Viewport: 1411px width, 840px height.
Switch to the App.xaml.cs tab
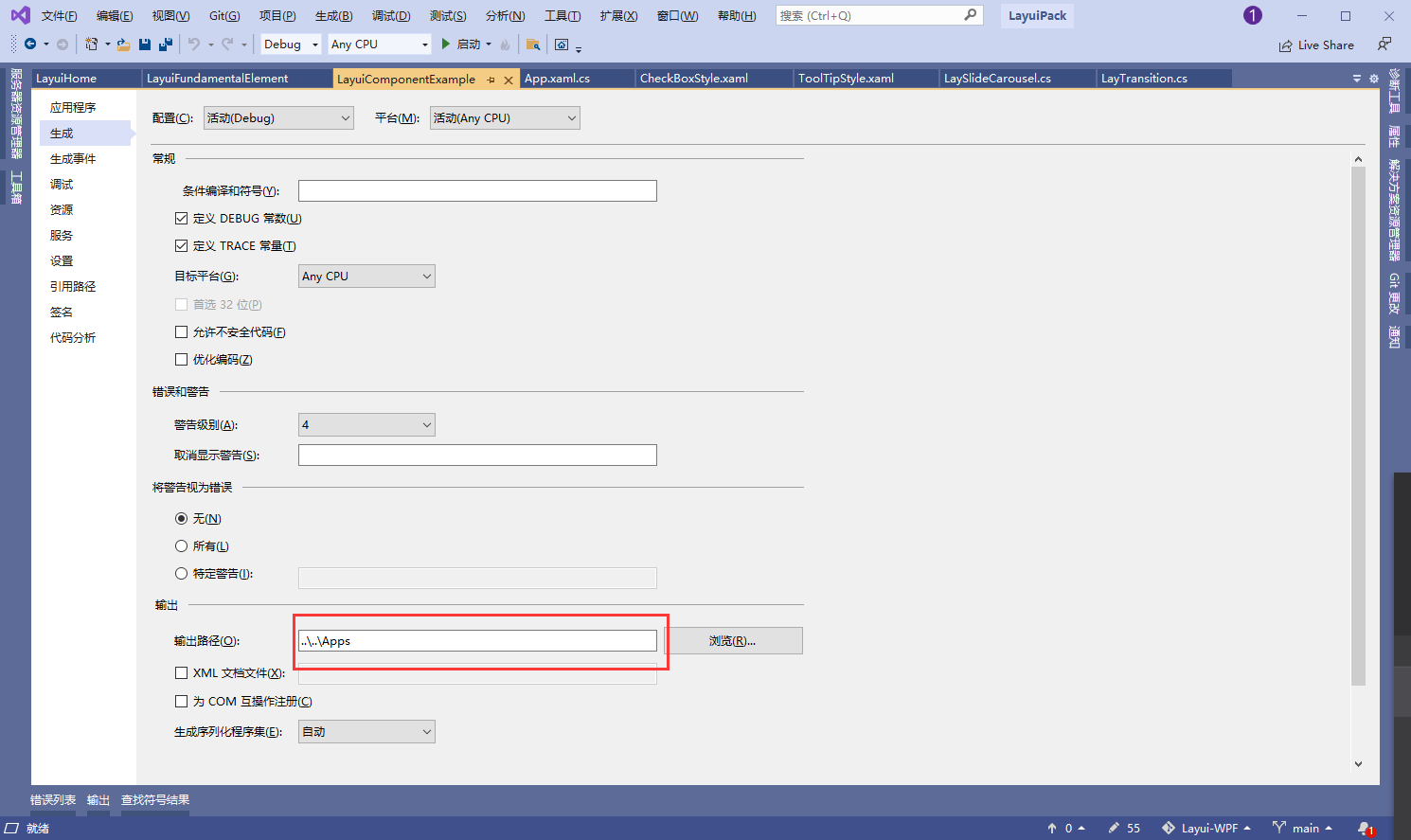point(557,79)
